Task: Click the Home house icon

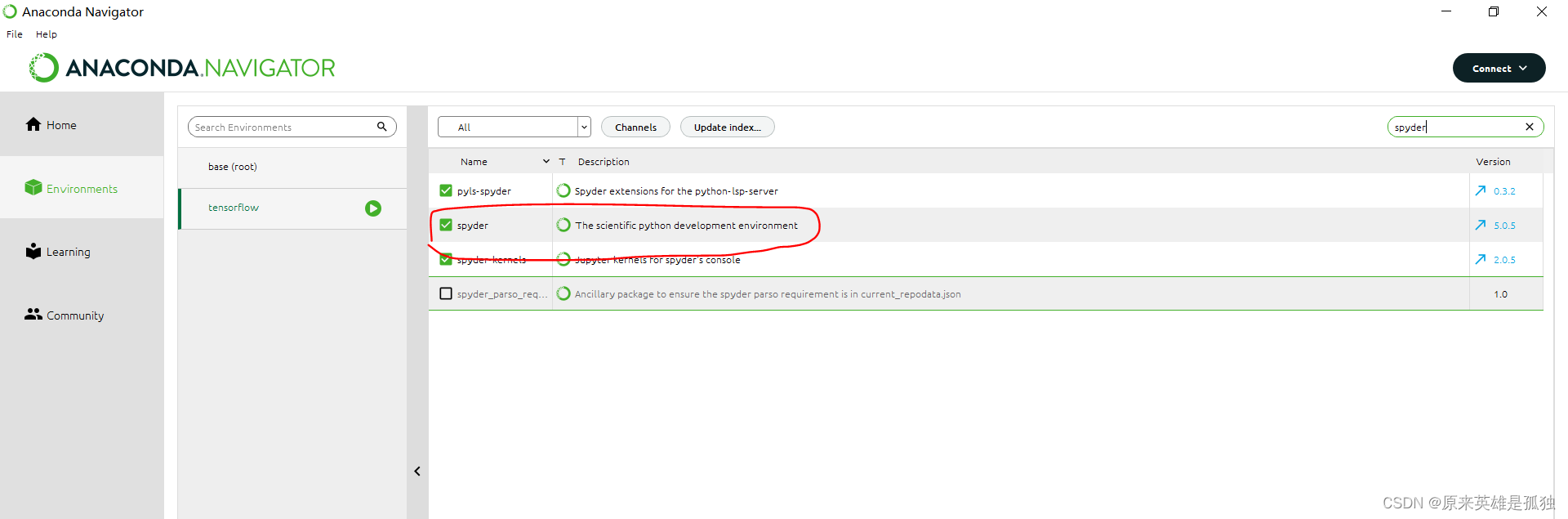Action: coord(33,124)
